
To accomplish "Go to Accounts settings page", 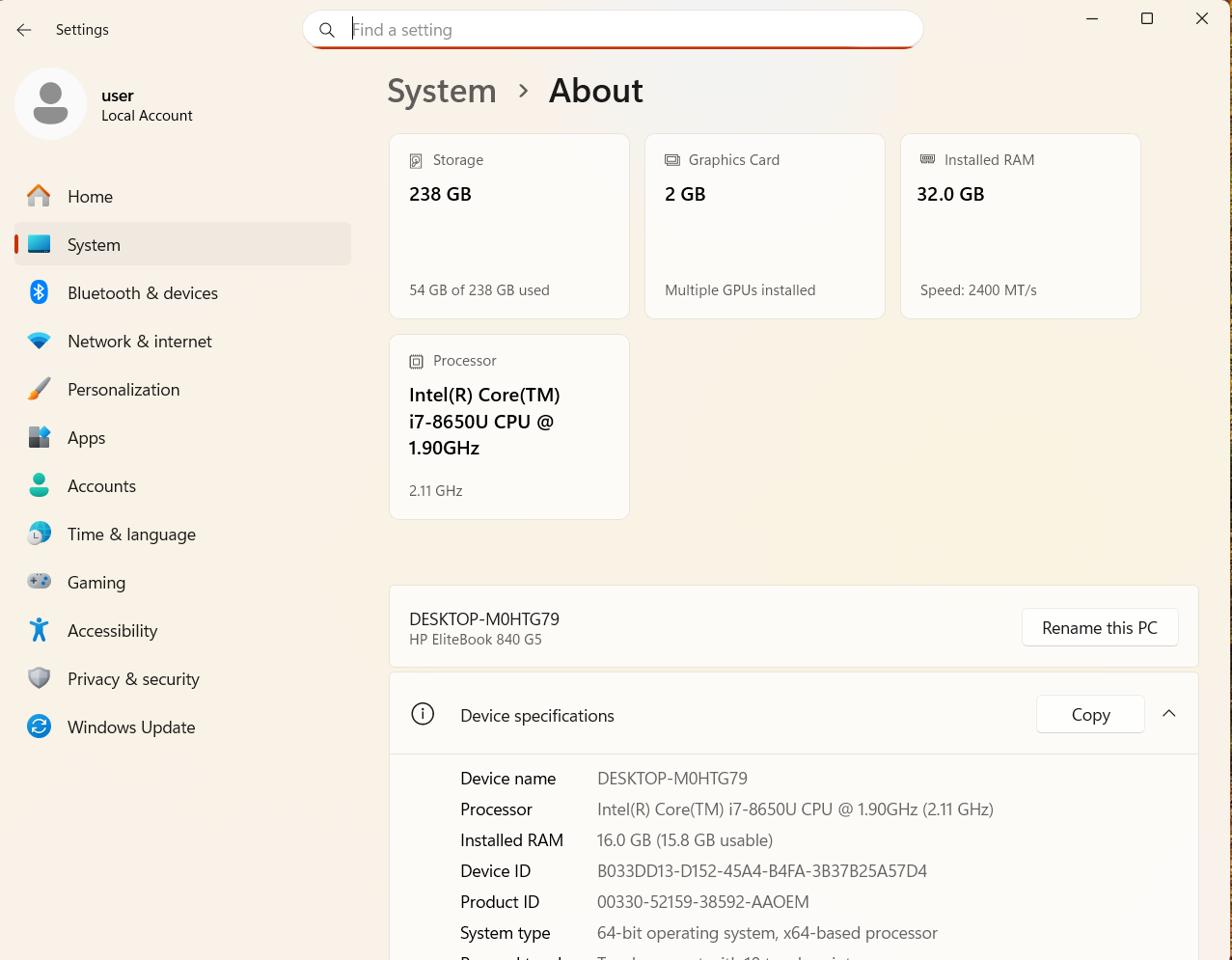I will (x=101, y=486).
